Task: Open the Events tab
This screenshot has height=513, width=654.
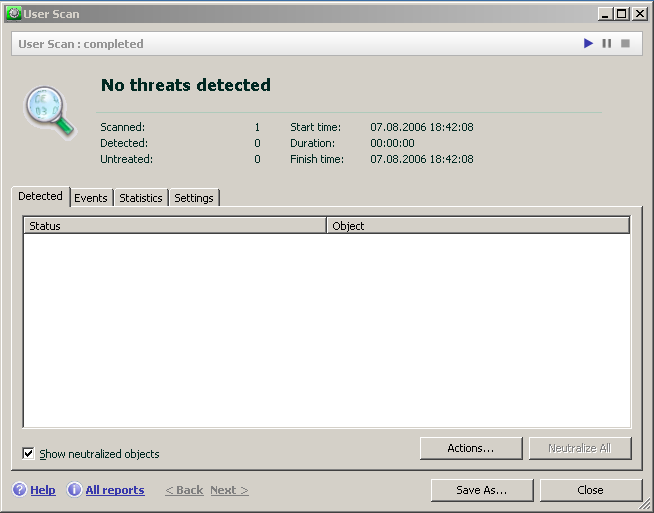Action: point(91,198)
